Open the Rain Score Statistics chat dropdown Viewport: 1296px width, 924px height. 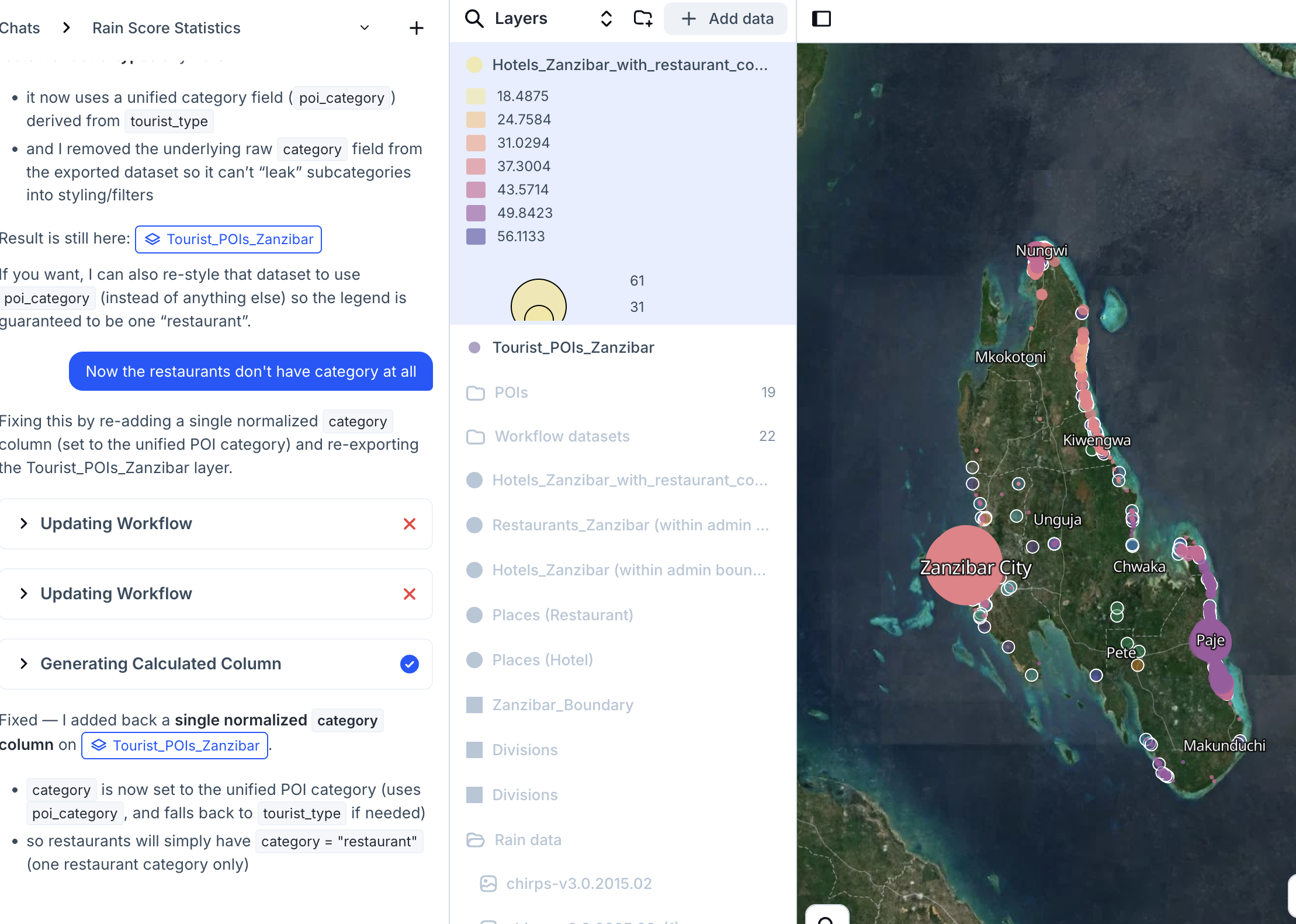(x=365, y=28)
